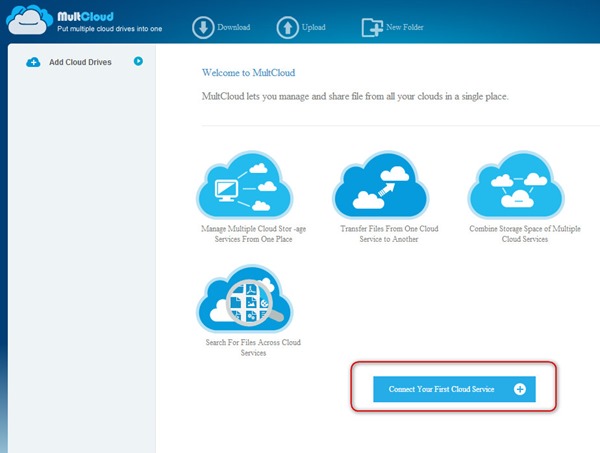The image size is (600, 453).
Task: Select the Manage Multiple Cloud Storage illustration
Action: click(246, 185)
